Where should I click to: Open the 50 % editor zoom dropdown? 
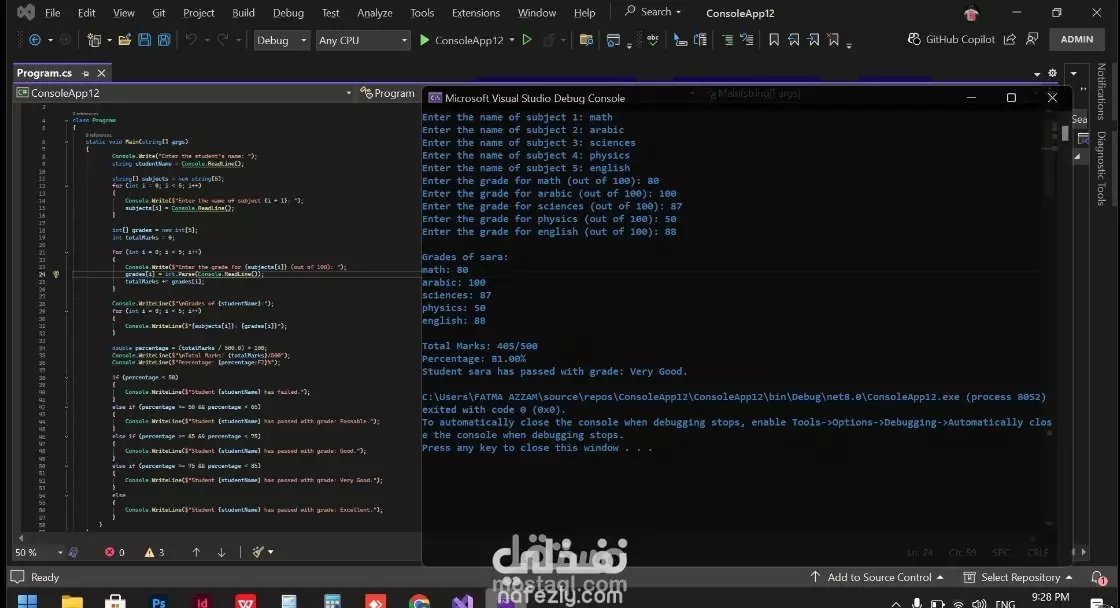(x=39, y=552)
